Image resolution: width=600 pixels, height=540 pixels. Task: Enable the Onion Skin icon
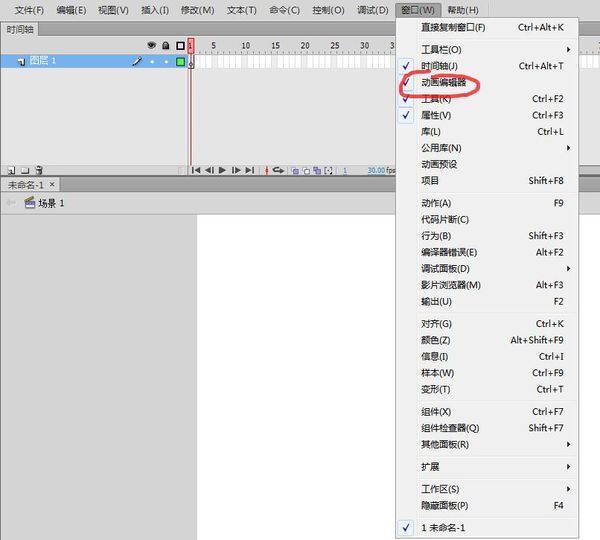pyautogui.click(x=295, y=171)
